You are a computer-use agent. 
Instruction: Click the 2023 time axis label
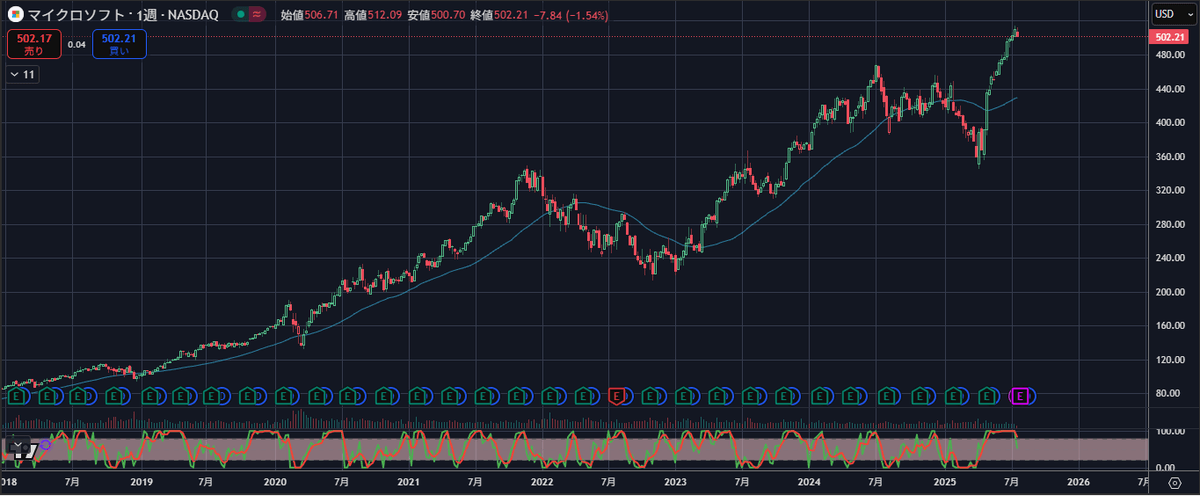(676, 481)
